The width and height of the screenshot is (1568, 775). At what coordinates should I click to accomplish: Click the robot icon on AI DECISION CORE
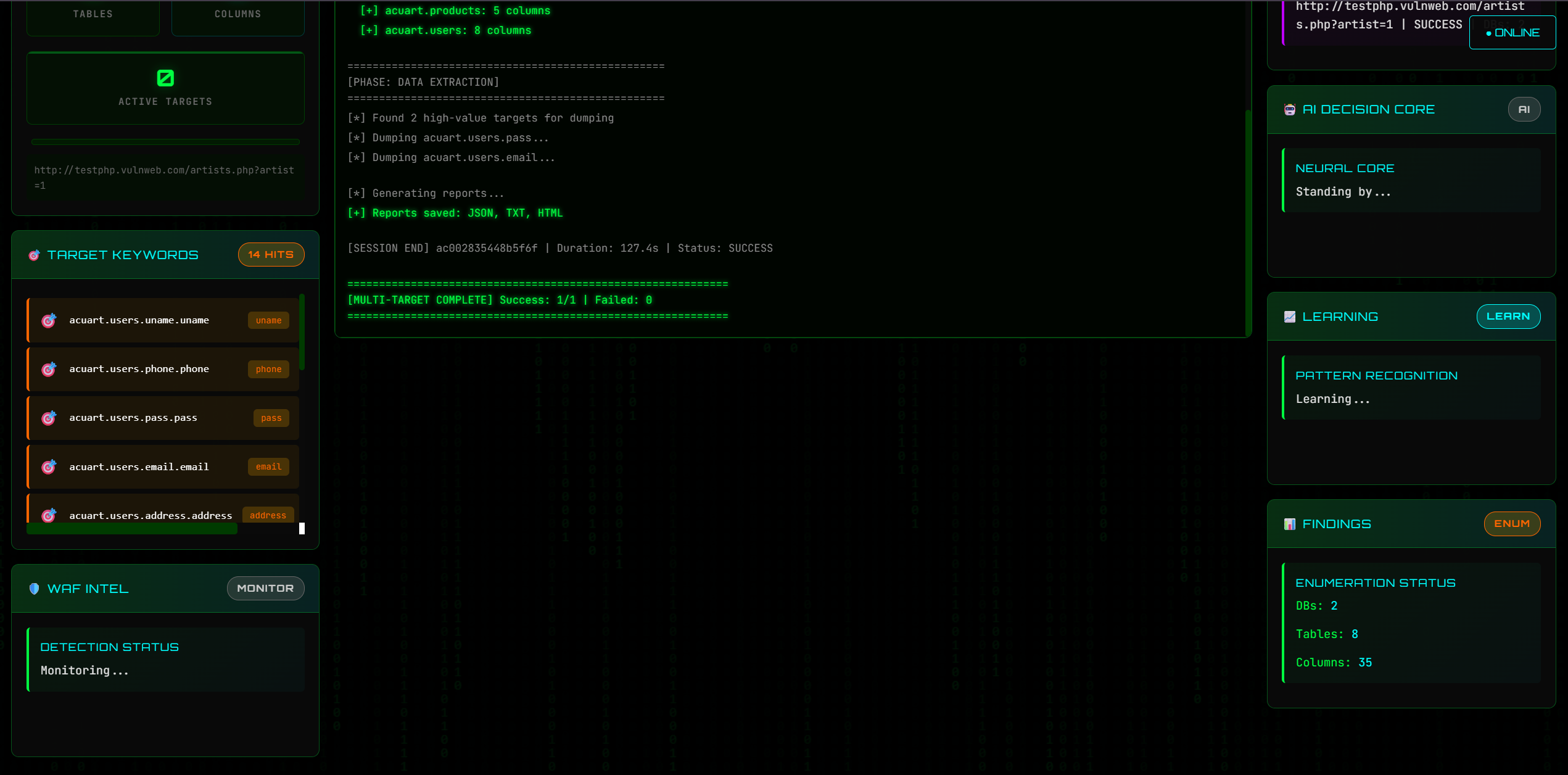pyautogui.click(x=1290, y=109)
